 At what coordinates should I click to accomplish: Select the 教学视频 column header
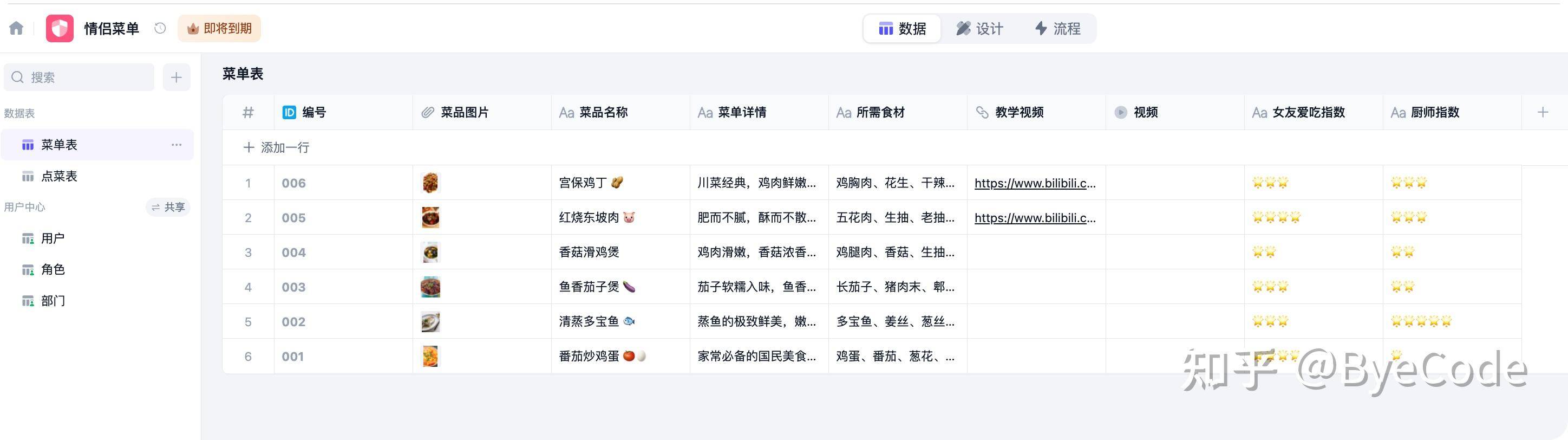(x=1037, y=112)
